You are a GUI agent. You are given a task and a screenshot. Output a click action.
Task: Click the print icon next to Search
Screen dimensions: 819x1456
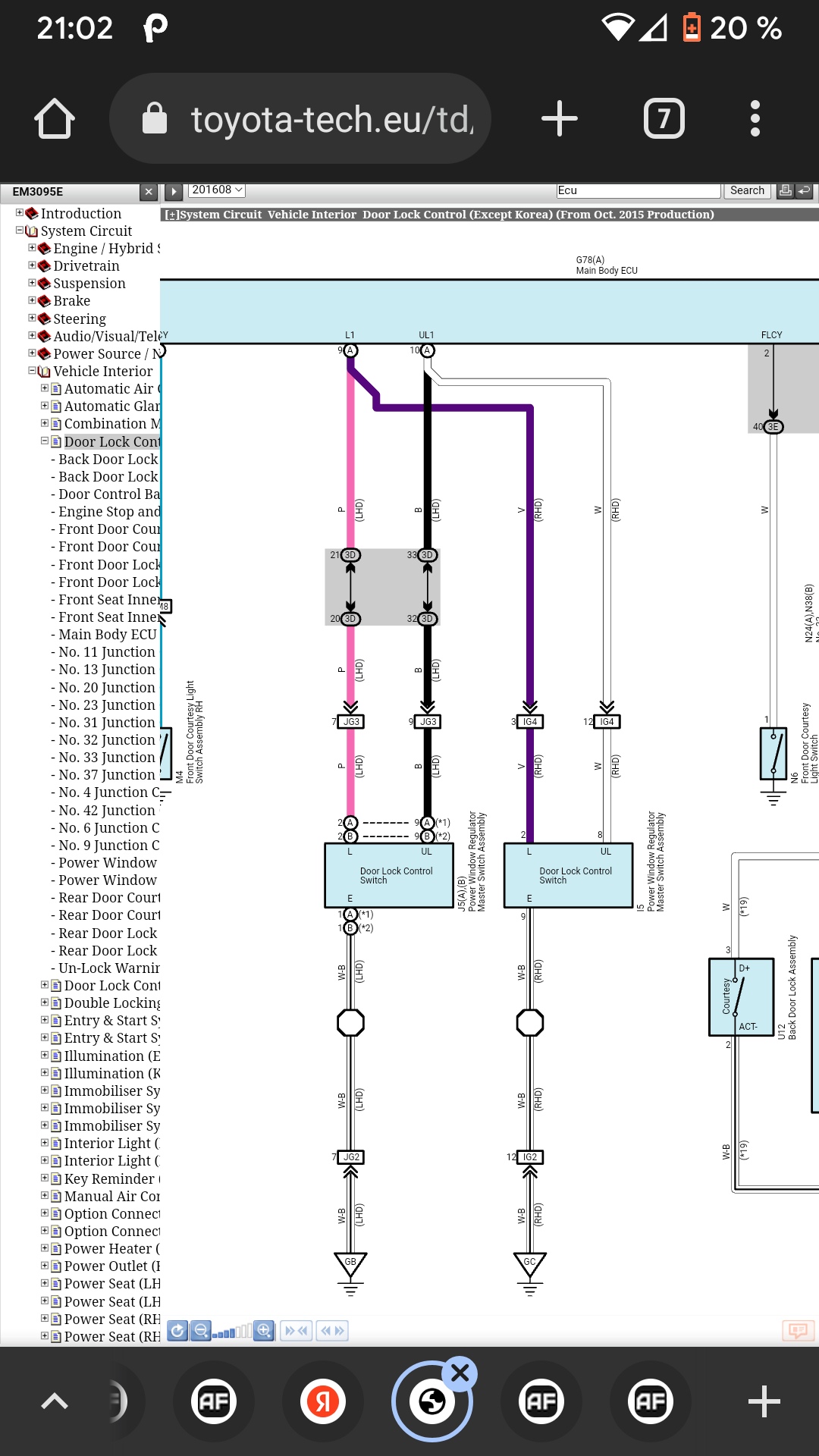(786, 190)
